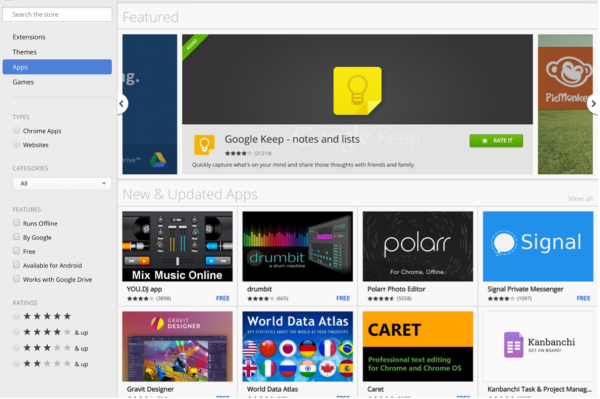Select the Websites type radio button
Image resolution: width=600 pixels, height=399 pixels.
[16, 144]
